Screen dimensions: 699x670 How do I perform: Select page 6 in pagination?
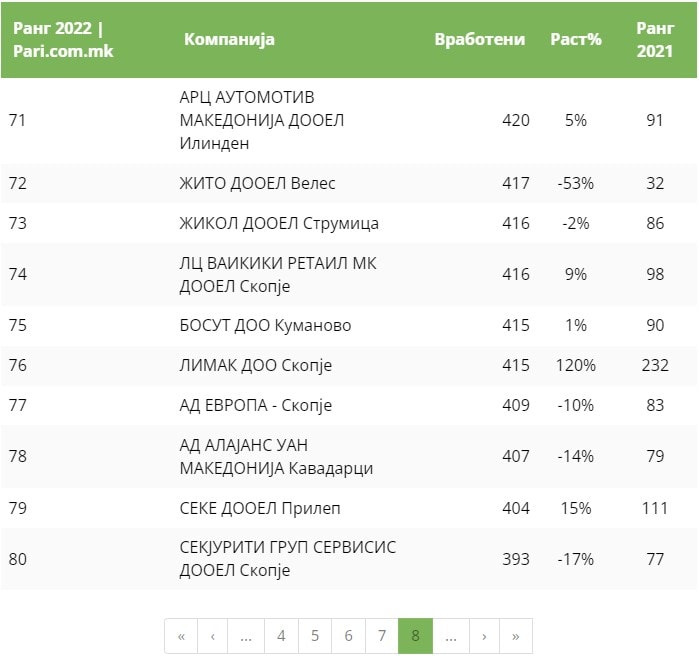coord(348,636)
